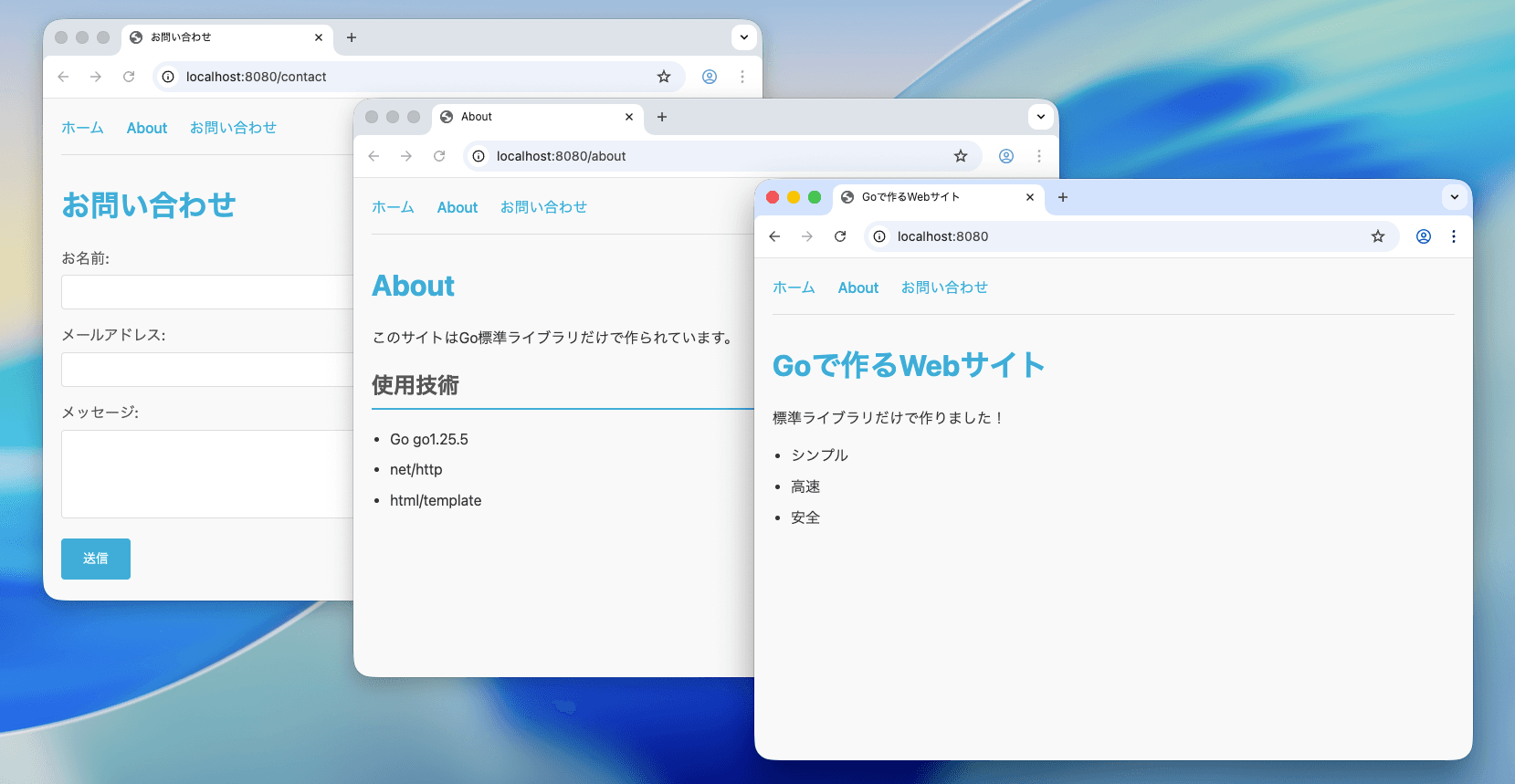The height and width of the screenshot is (784, 1515).
Task: Click forward arrow in contact window
Action: 96,77
